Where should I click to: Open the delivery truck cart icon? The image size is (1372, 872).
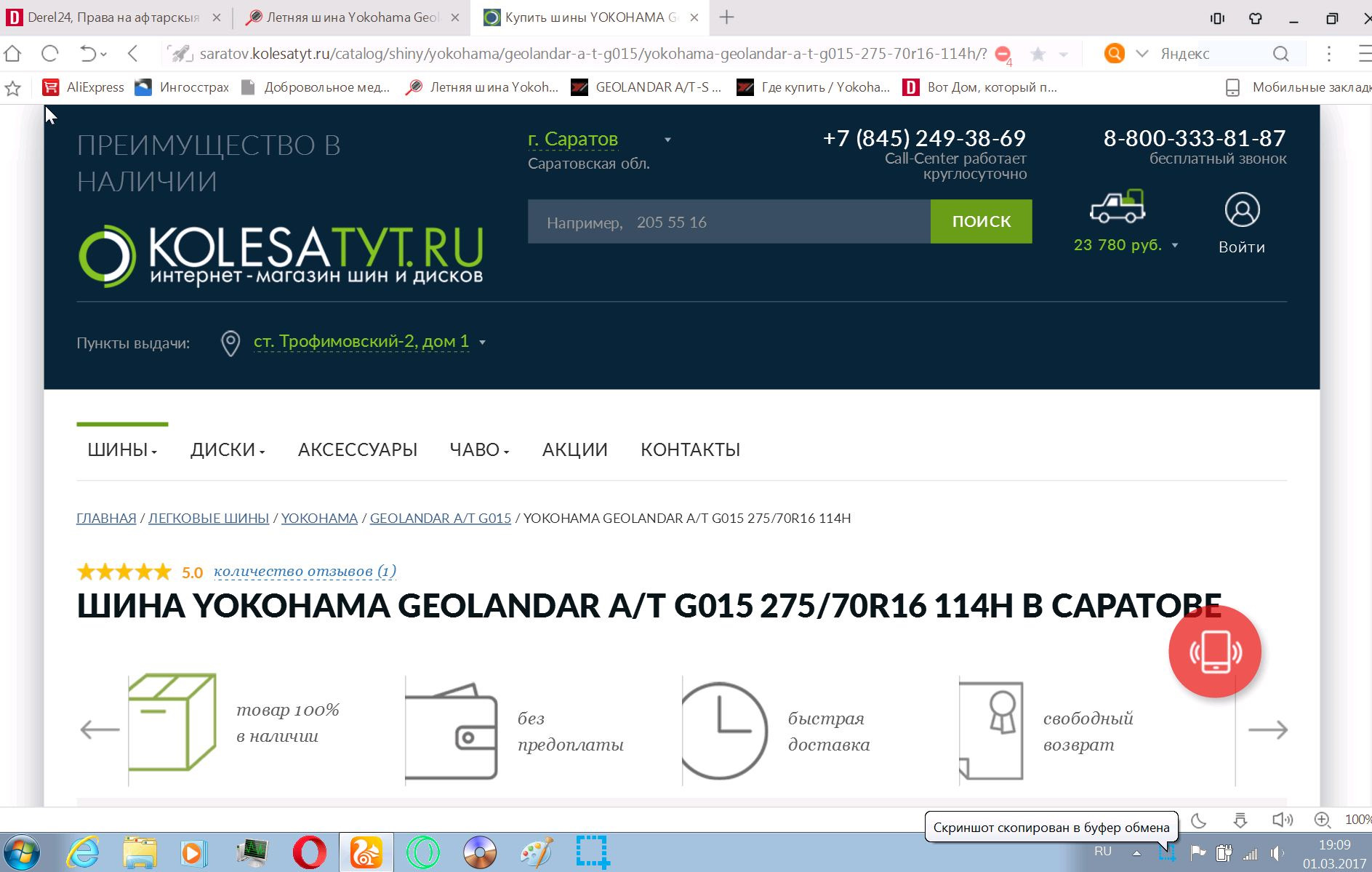[x=1118, y=207]
